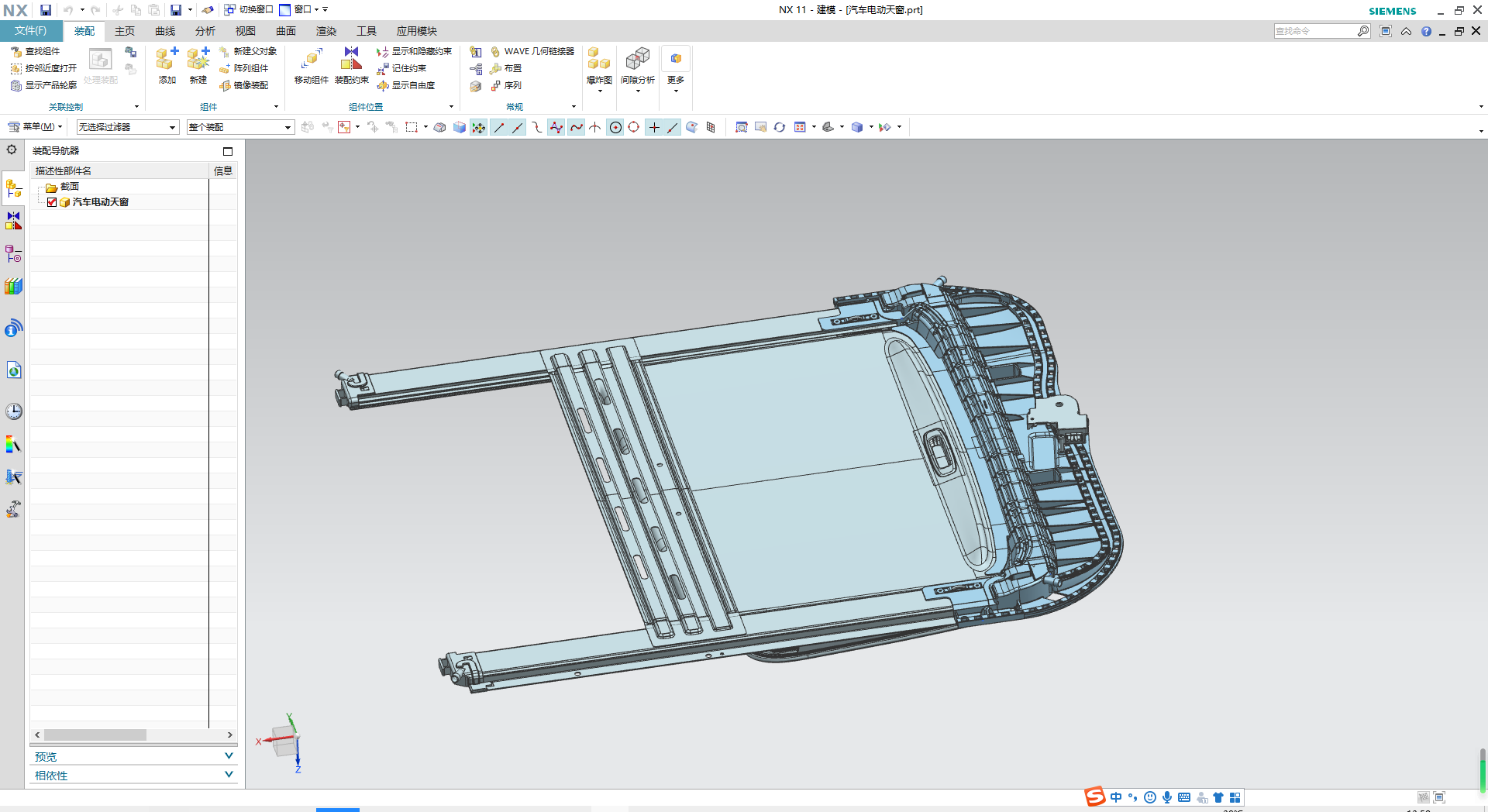Click the 阵列组件 (Pattern Component) icon
Image resolution: width=1488 pixels, height=812 pixels.
[x=225, y=68]
